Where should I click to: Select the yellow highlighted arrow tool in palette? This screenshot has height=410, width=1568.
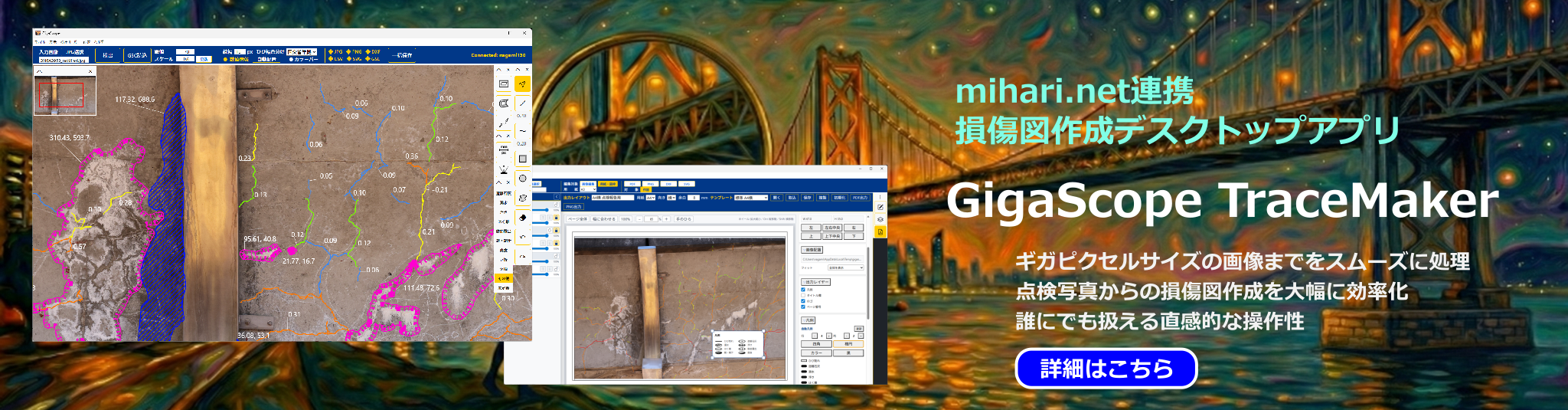pos(523,84)
